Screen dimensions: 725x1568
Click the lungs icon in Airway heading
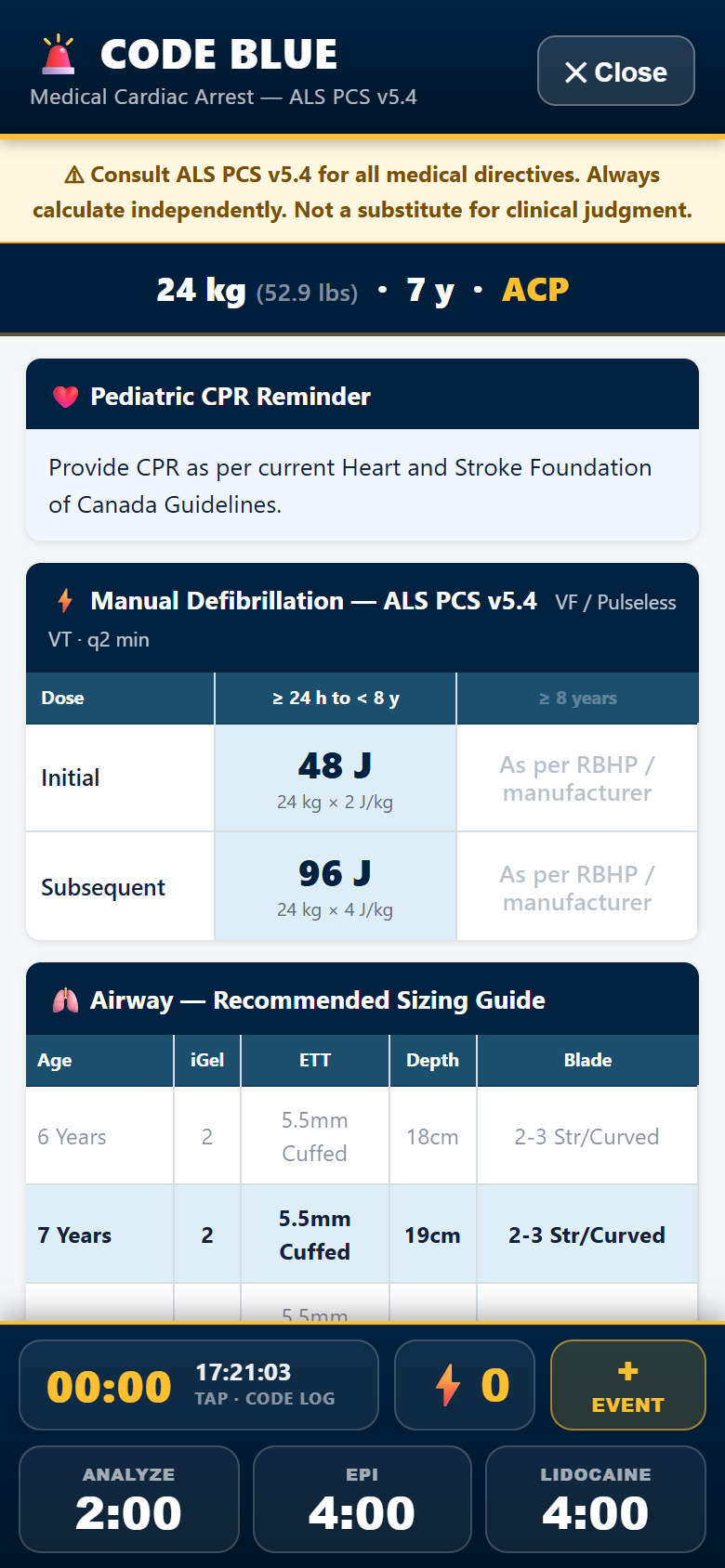click(65, 1000)
